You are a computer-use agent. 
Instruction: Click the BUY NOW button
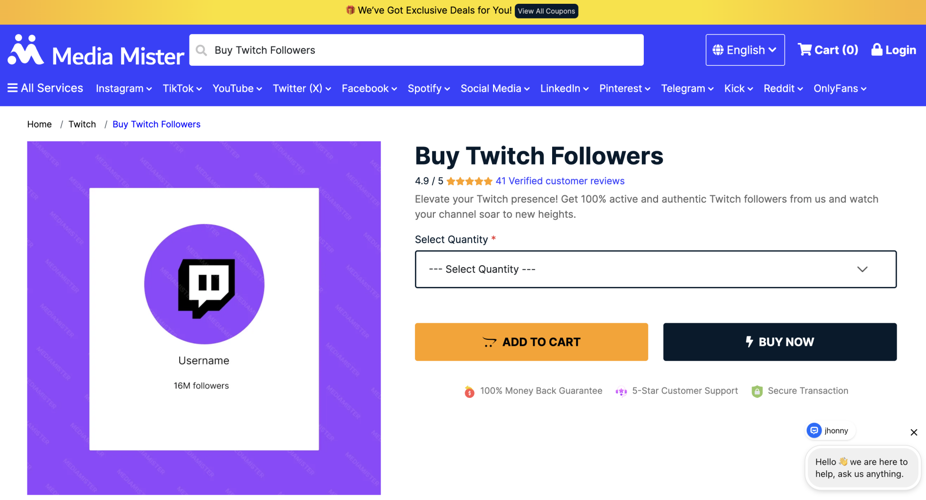point(780,342)
